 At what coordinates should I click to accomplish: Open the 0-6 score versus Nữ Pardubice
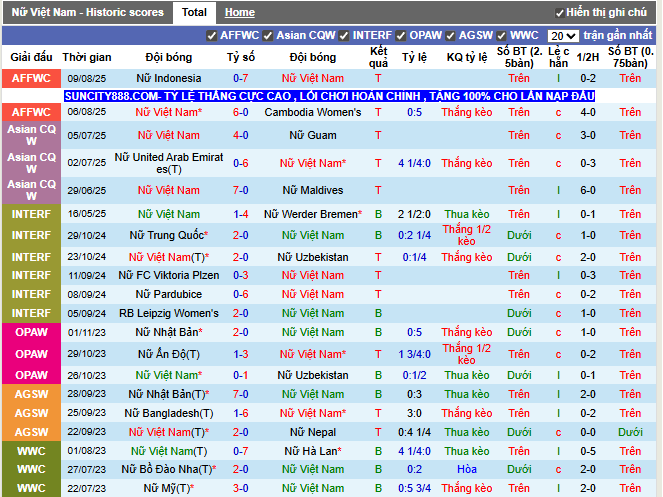(241, 294)
